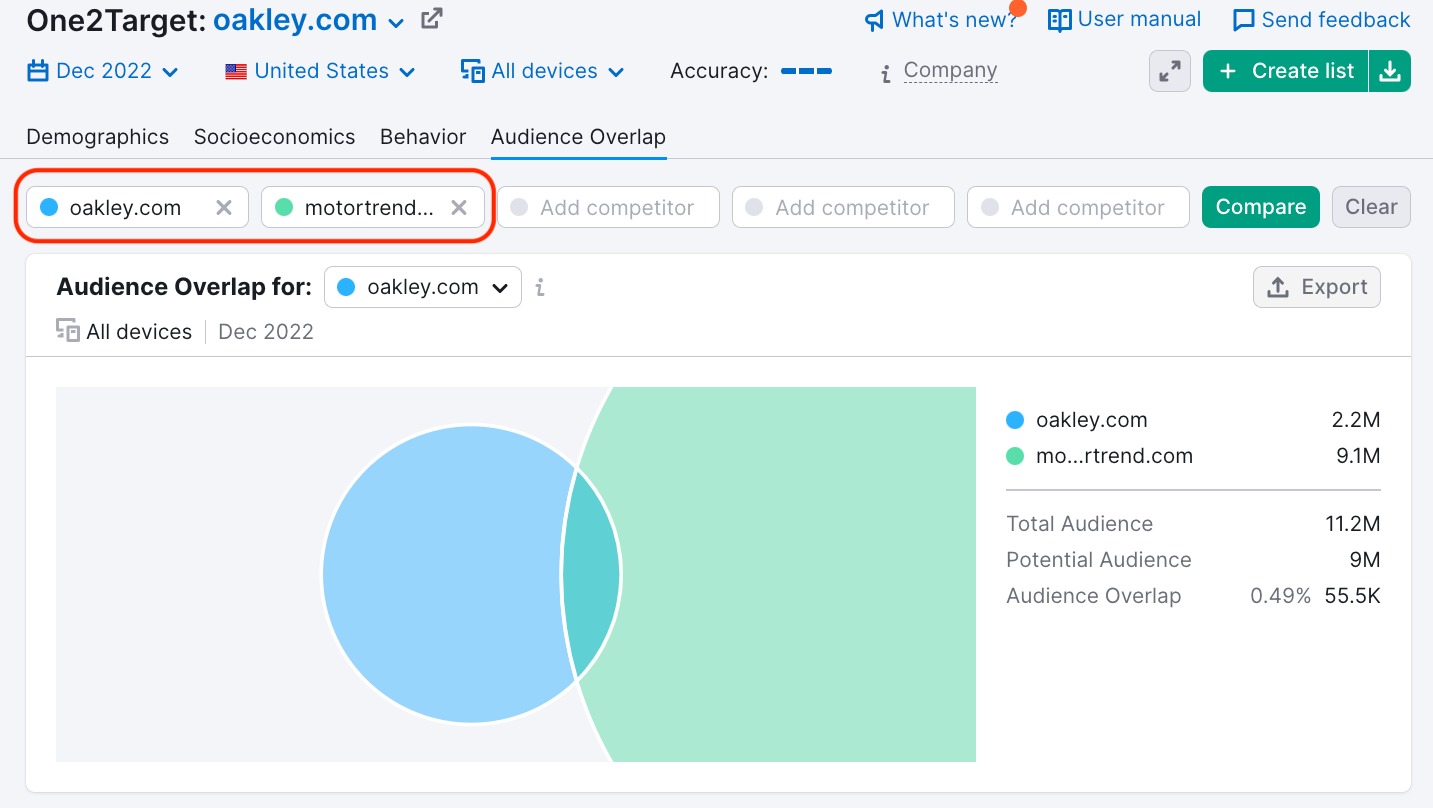
Task: Click the book icon by User manual
Action: (x=1059, y=20)
